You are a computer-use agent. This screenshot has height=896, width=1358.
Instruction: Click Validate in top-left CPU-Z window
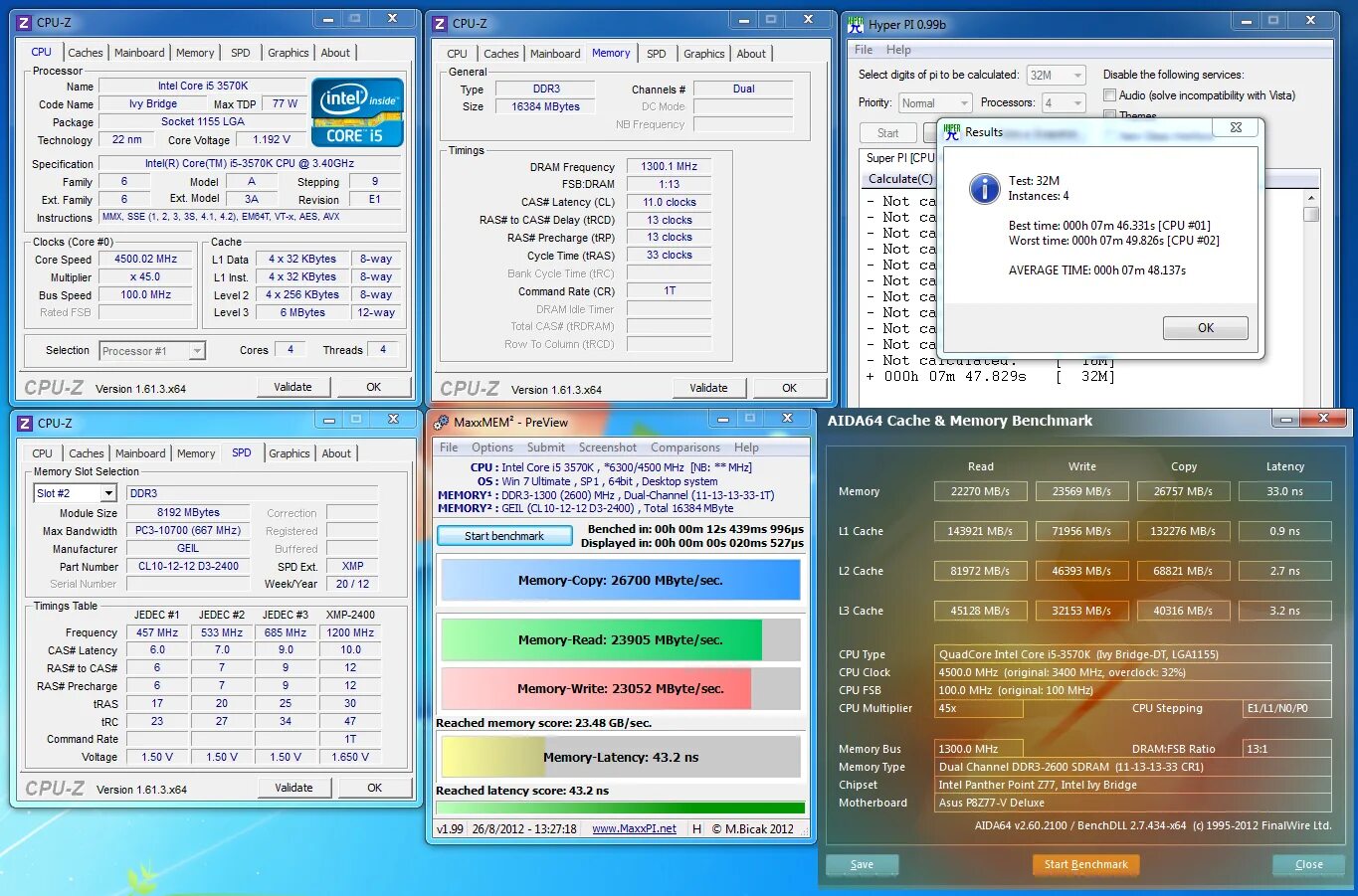(292, 387)
